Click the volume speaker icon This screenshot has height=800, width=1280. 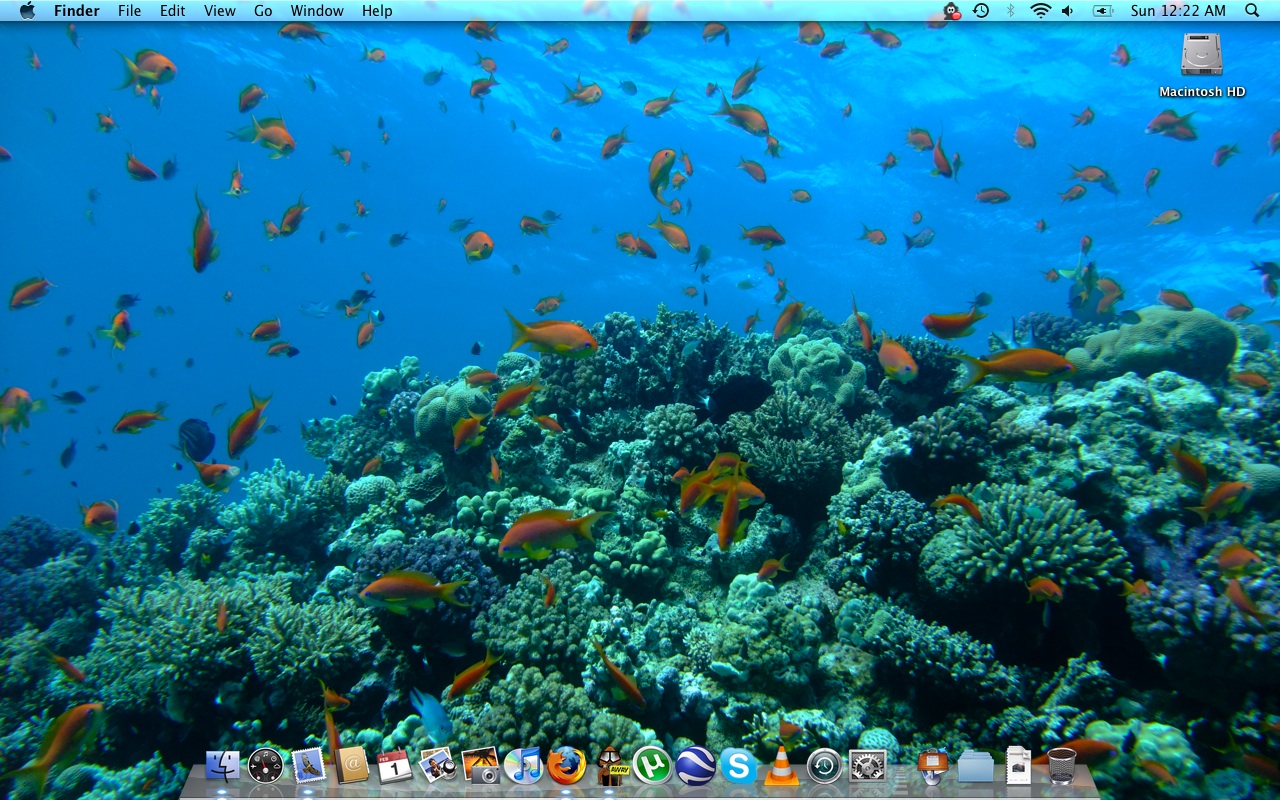[1068, 11]
